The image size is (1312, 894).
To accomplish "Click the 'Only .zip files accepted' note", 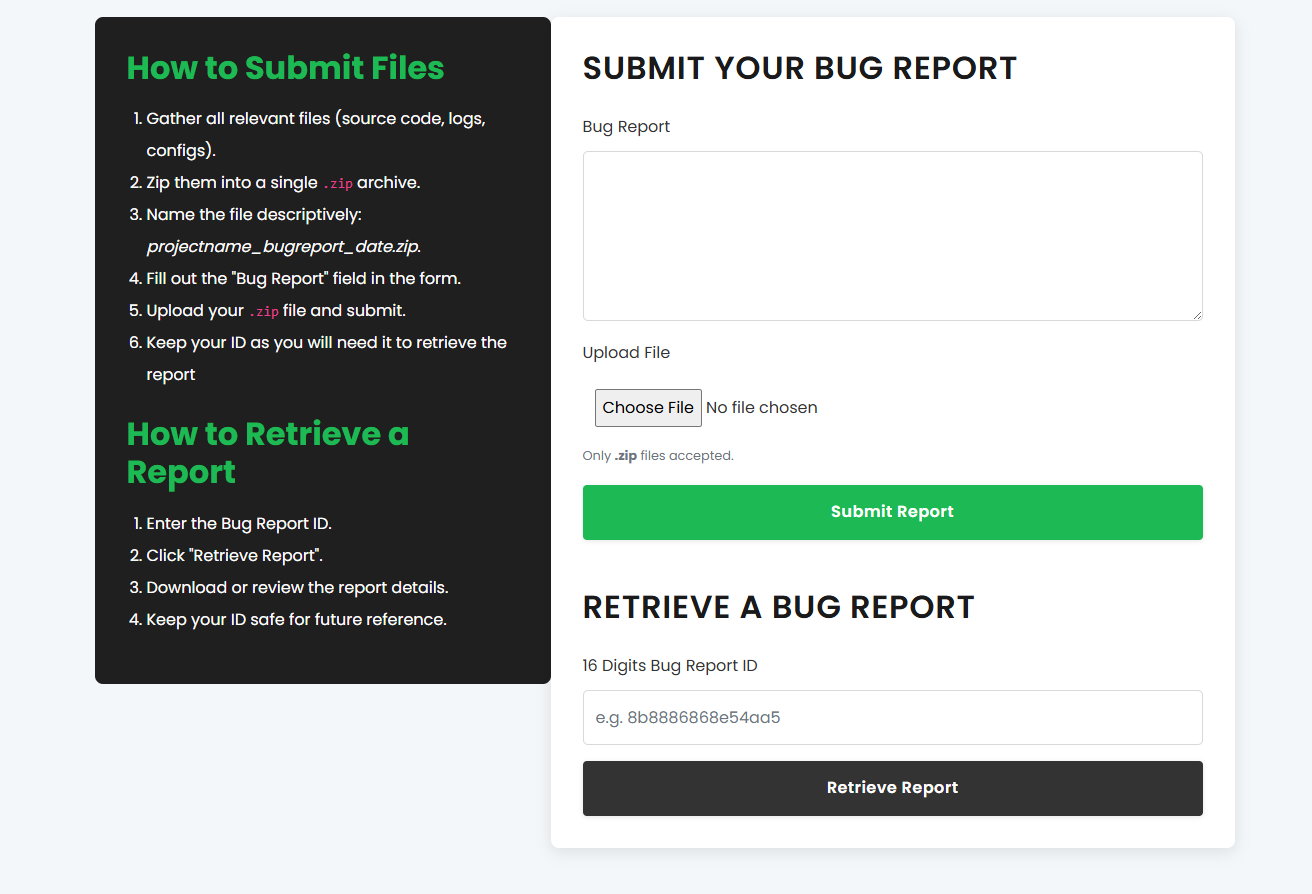I will 658,455.
